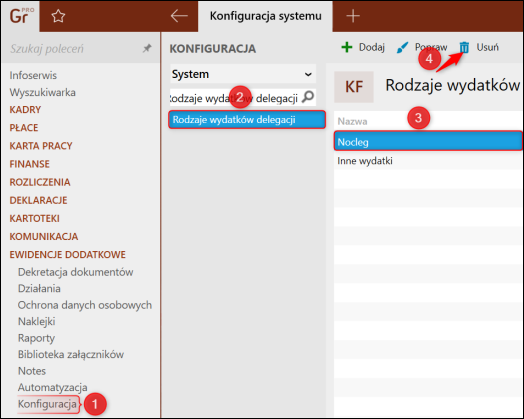Click the Szukaj poleceń search field
This screenshot has width=524, height=419.
(x=75, y=49)
